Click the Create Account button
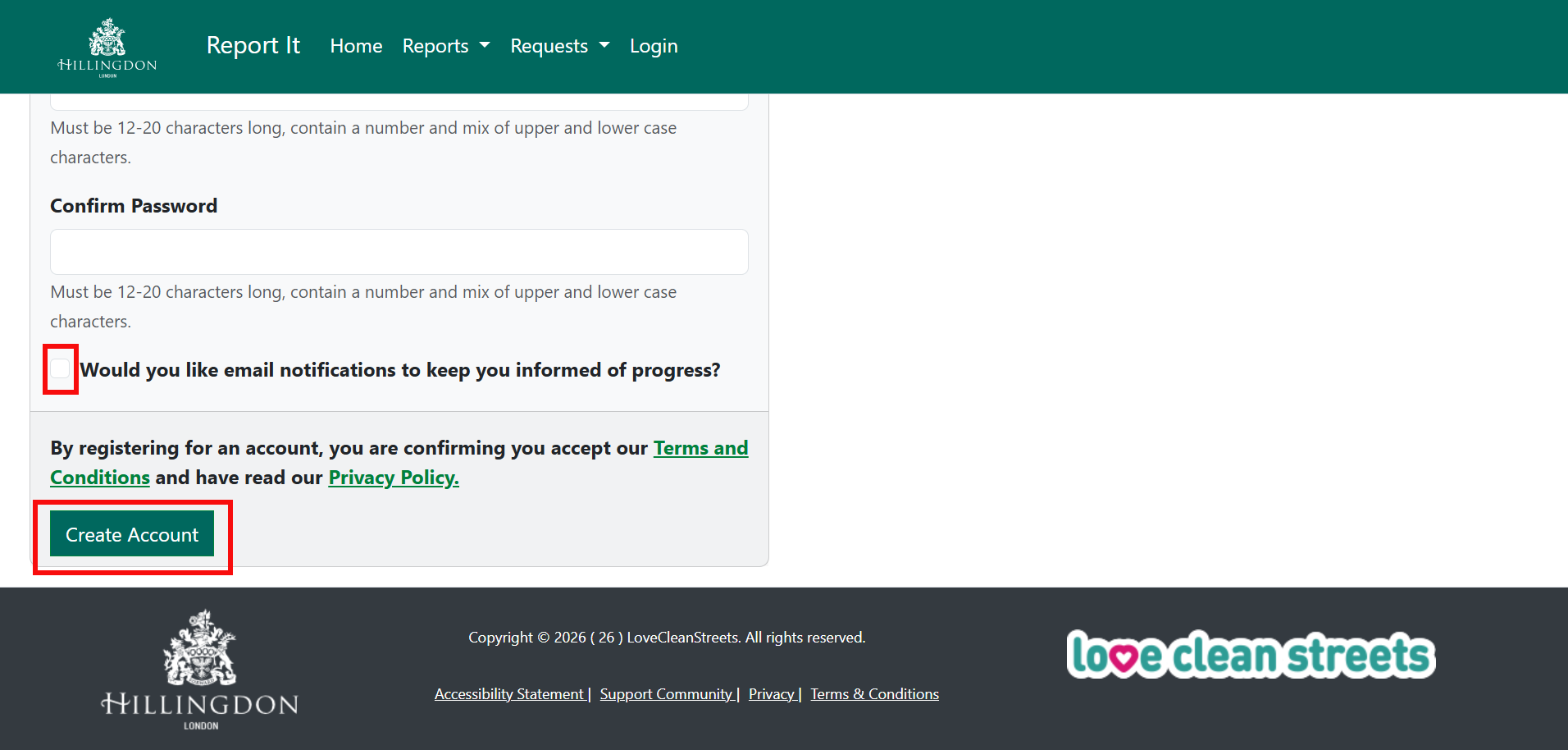 pyautogui.click(x=132, y=534)
